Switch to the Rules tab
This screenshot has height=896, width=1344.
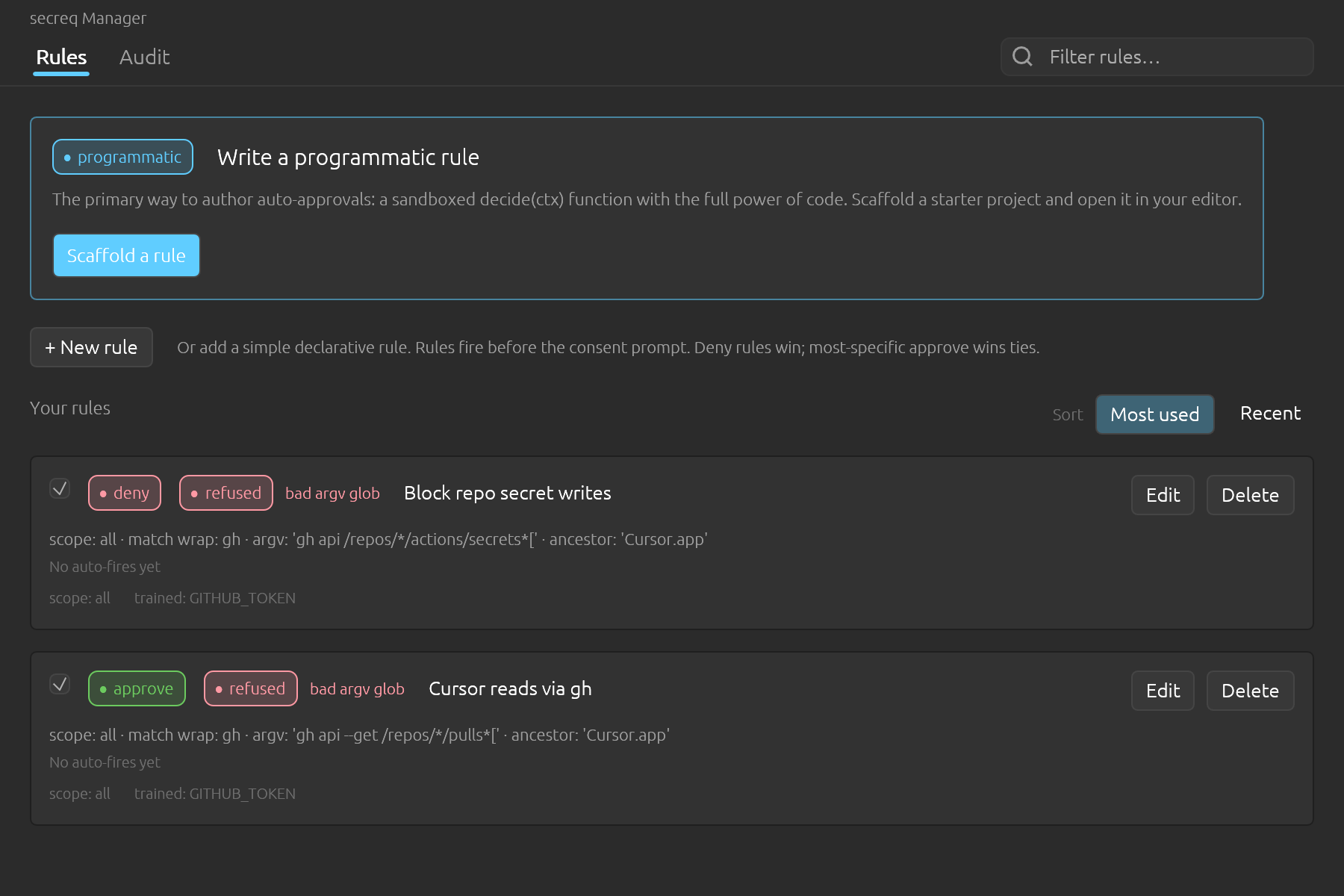tap(61, 57)
